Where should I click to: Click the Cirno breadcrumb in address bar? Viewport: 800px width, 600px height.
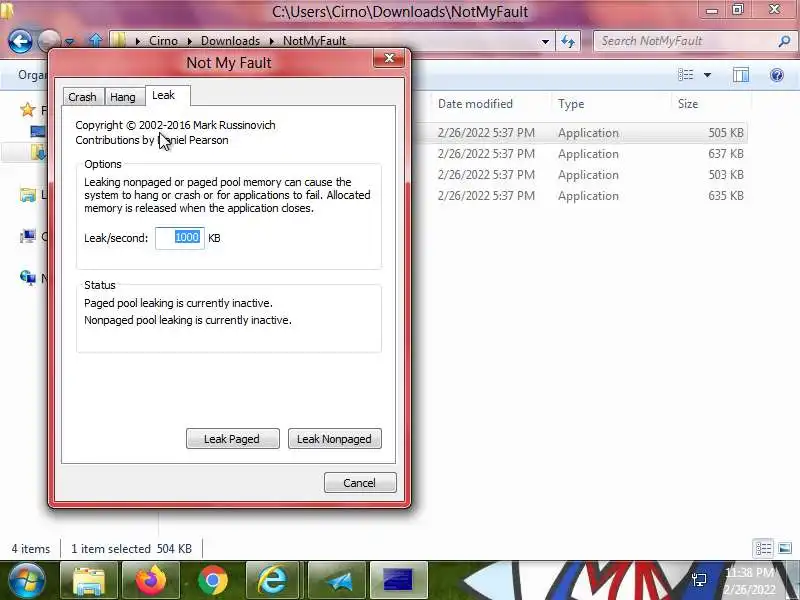click(x=163, y=41)
